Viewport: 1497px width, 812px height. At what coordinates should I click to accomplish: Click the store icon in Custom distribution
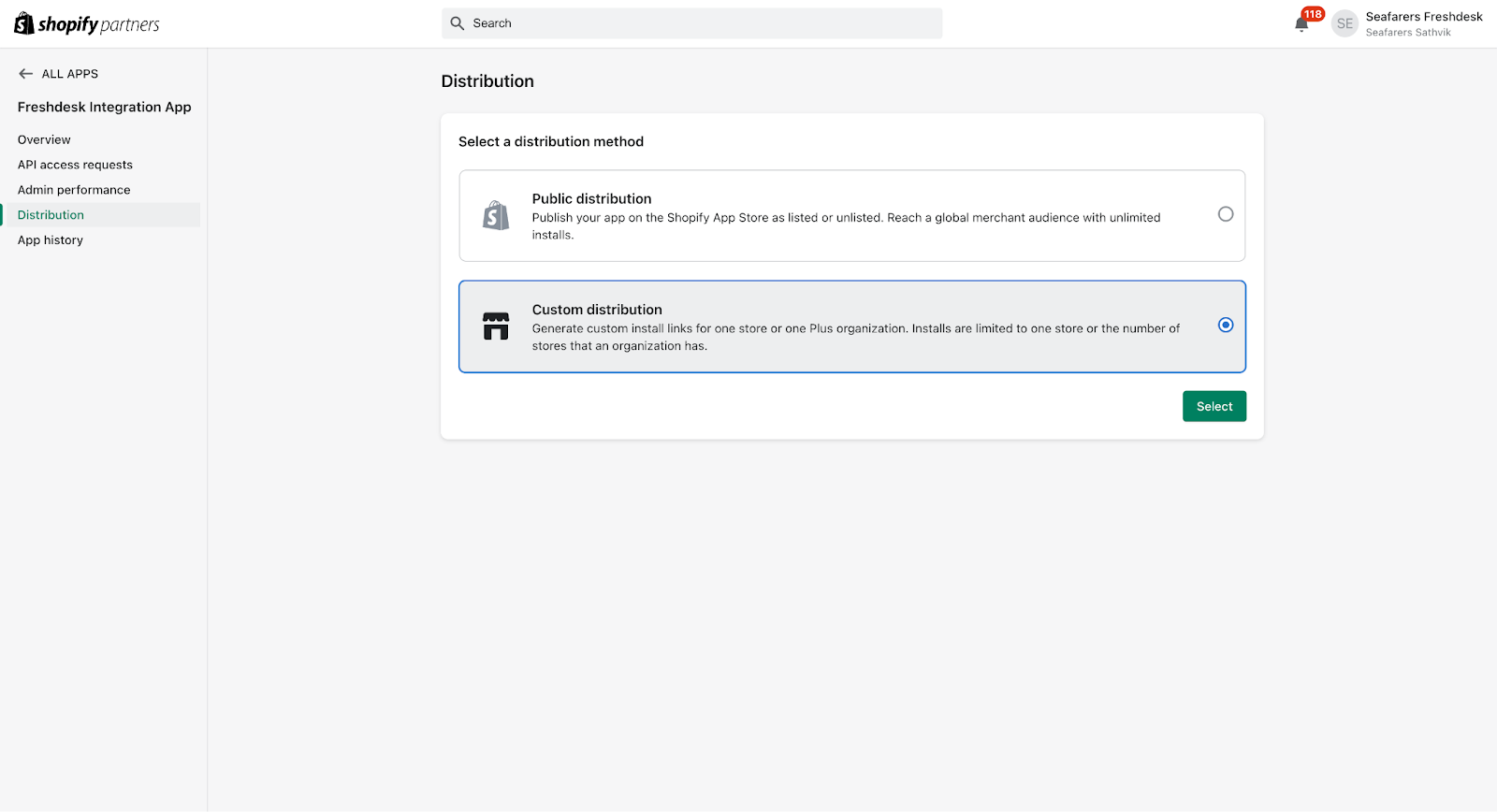click(x=496, y=326)
